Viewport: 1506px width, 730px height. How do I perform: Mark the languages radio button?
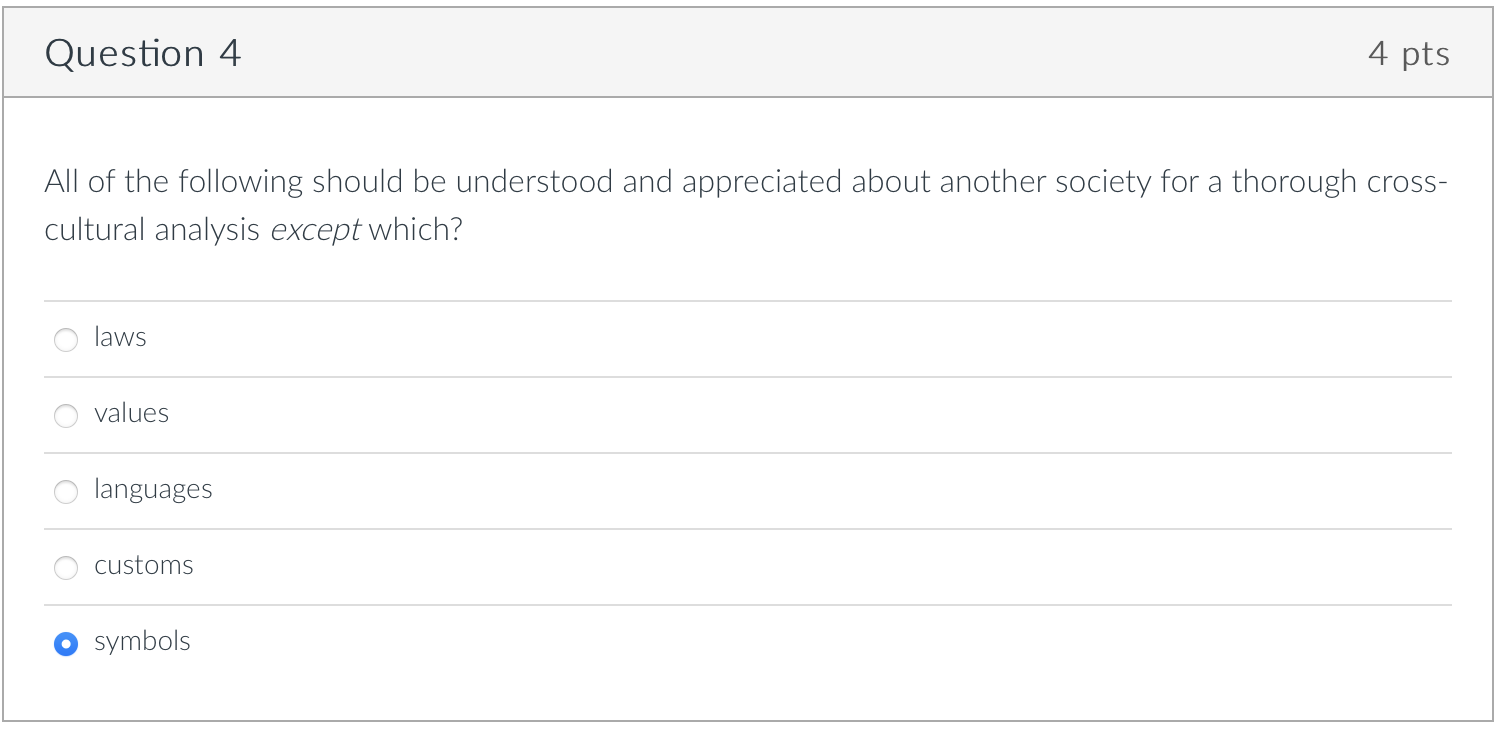(66, 492)
